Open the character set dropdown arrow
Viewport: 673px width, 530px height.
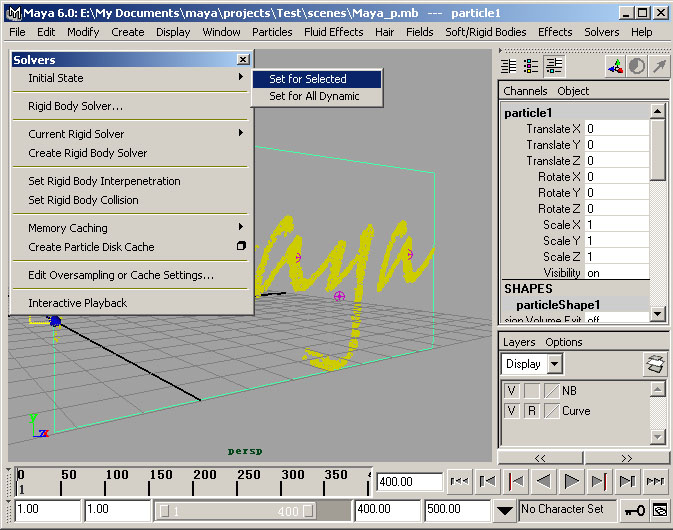coord(507,510)
